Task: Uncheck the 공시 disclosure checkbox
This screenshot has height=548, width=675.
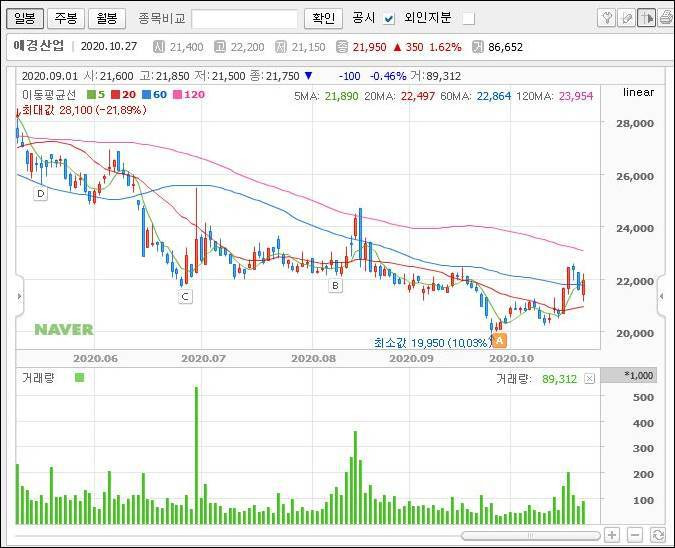Action: (x=389, y=19)
